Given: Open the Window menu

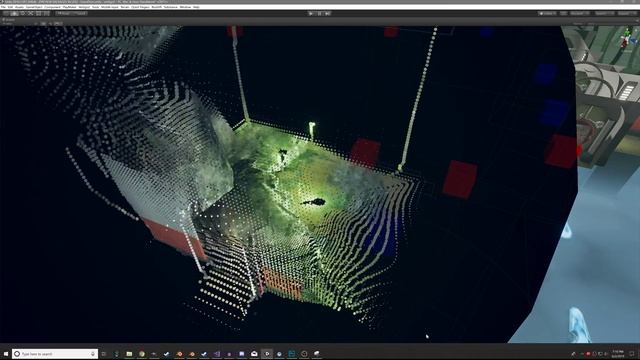Looking at the screenshot, I should coord(185,7).
